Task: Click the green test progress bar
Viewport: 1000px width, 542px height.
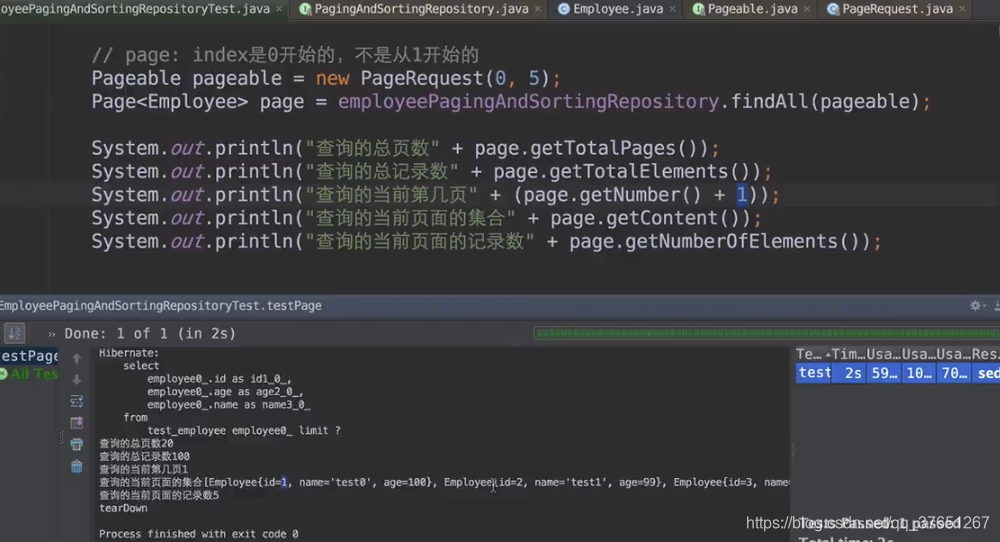Action: [767, 333]
